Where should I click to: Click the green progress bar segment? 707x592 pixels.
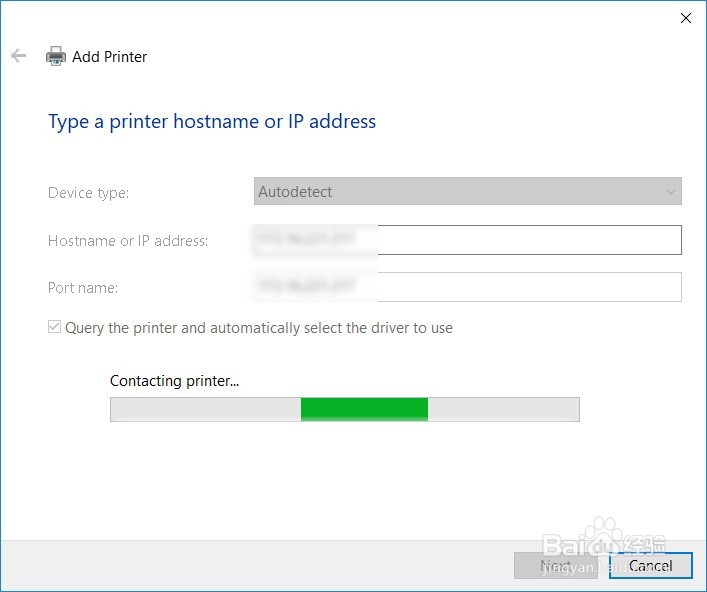[x=364, y=409]
